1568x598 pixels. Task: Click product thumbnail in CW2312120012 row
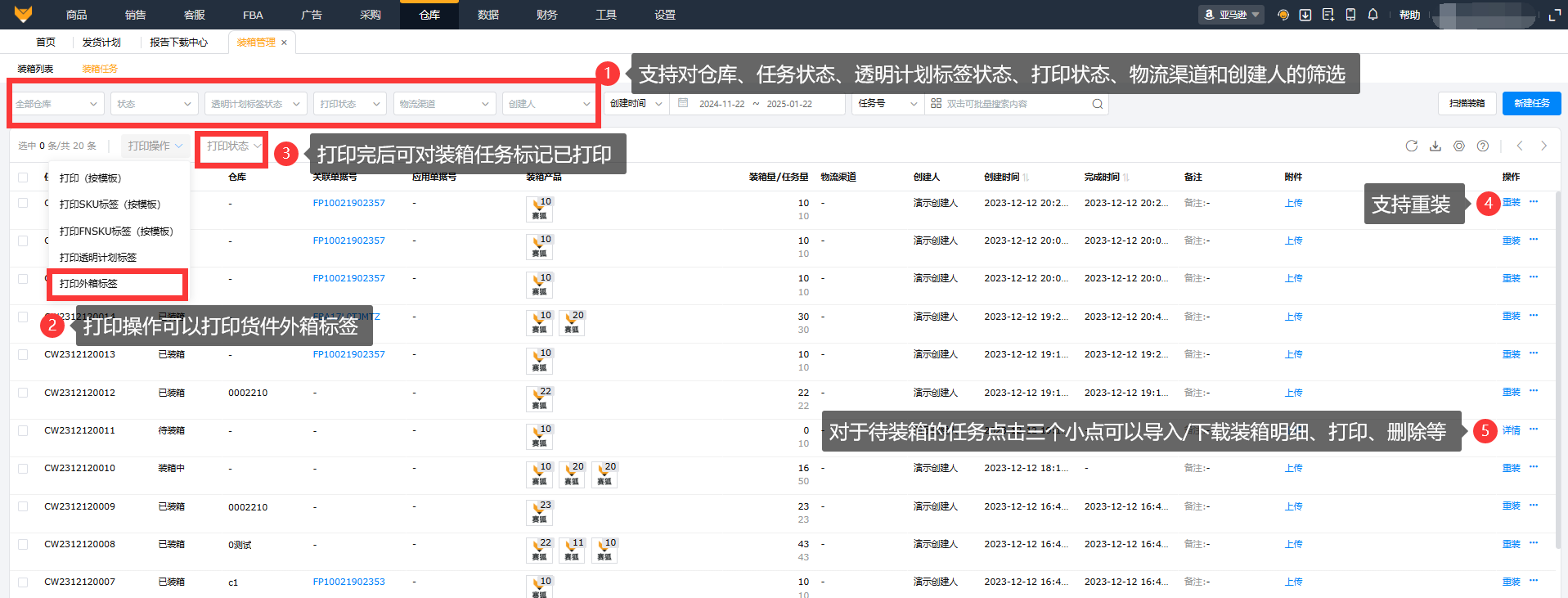(539, 398)
